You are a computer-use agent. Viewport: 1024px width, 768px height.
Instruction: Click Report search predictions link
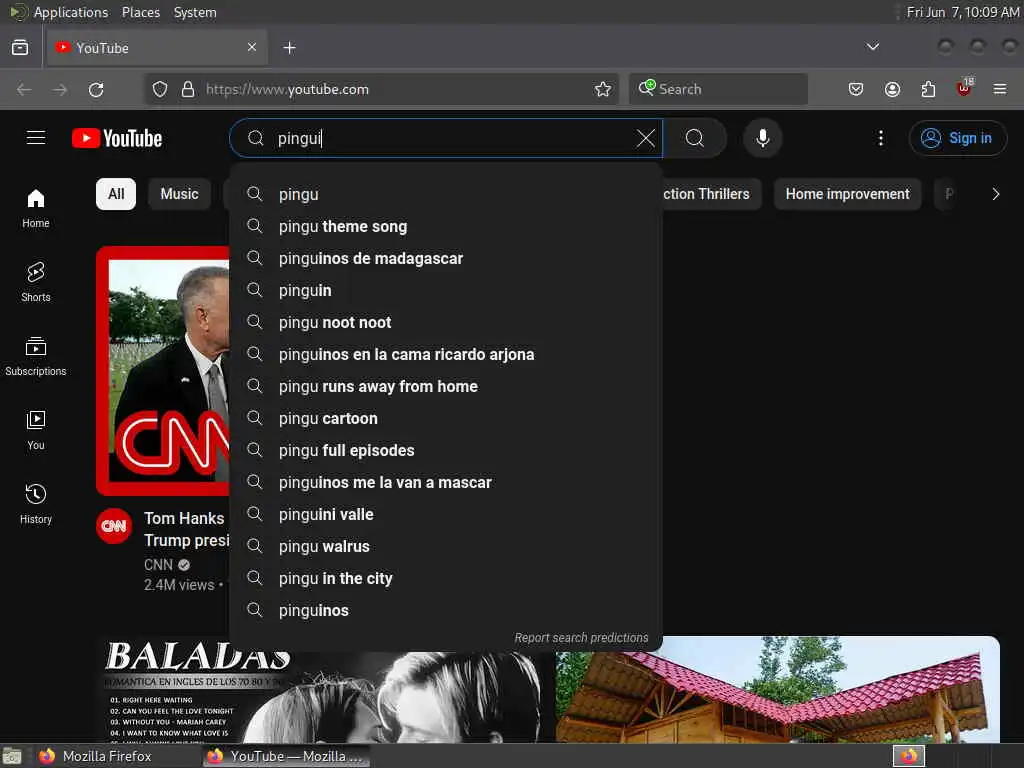click(581, 637)
